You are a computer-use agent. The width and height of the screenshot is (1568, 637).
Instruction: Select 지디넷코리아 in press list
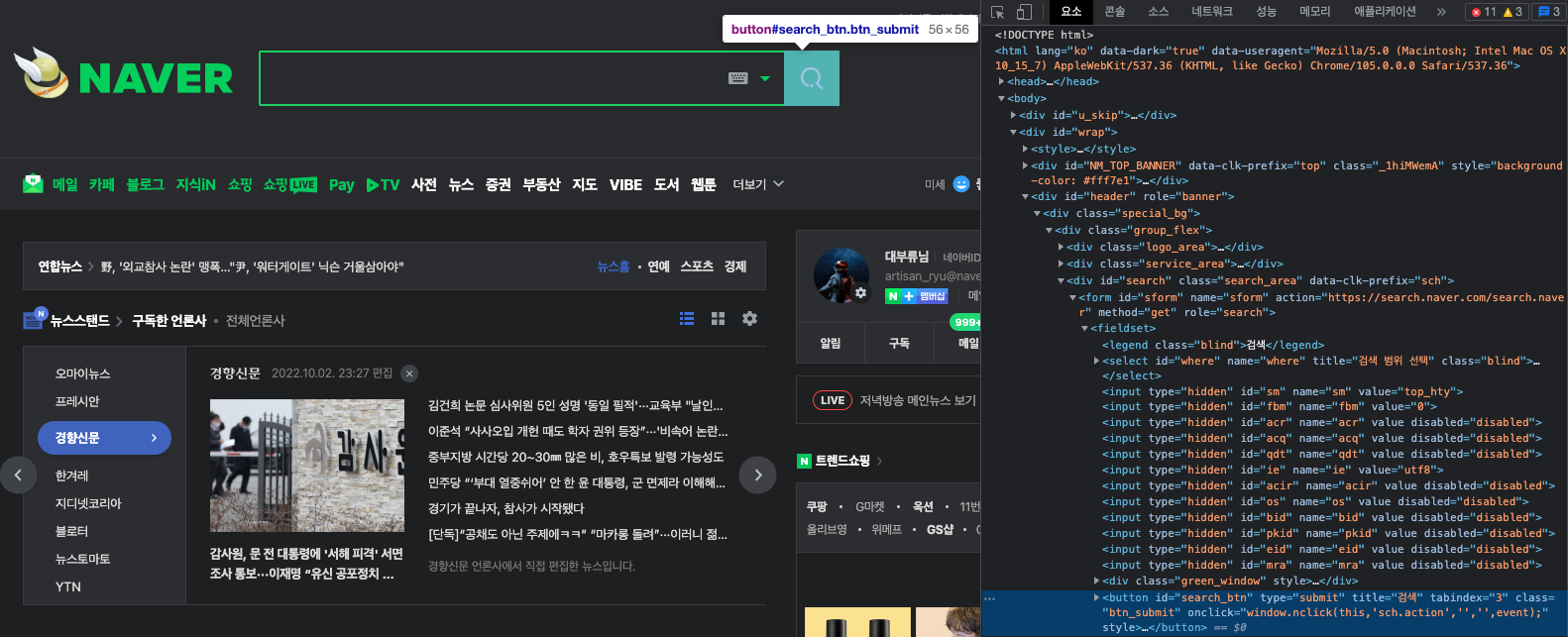[88, 503]
